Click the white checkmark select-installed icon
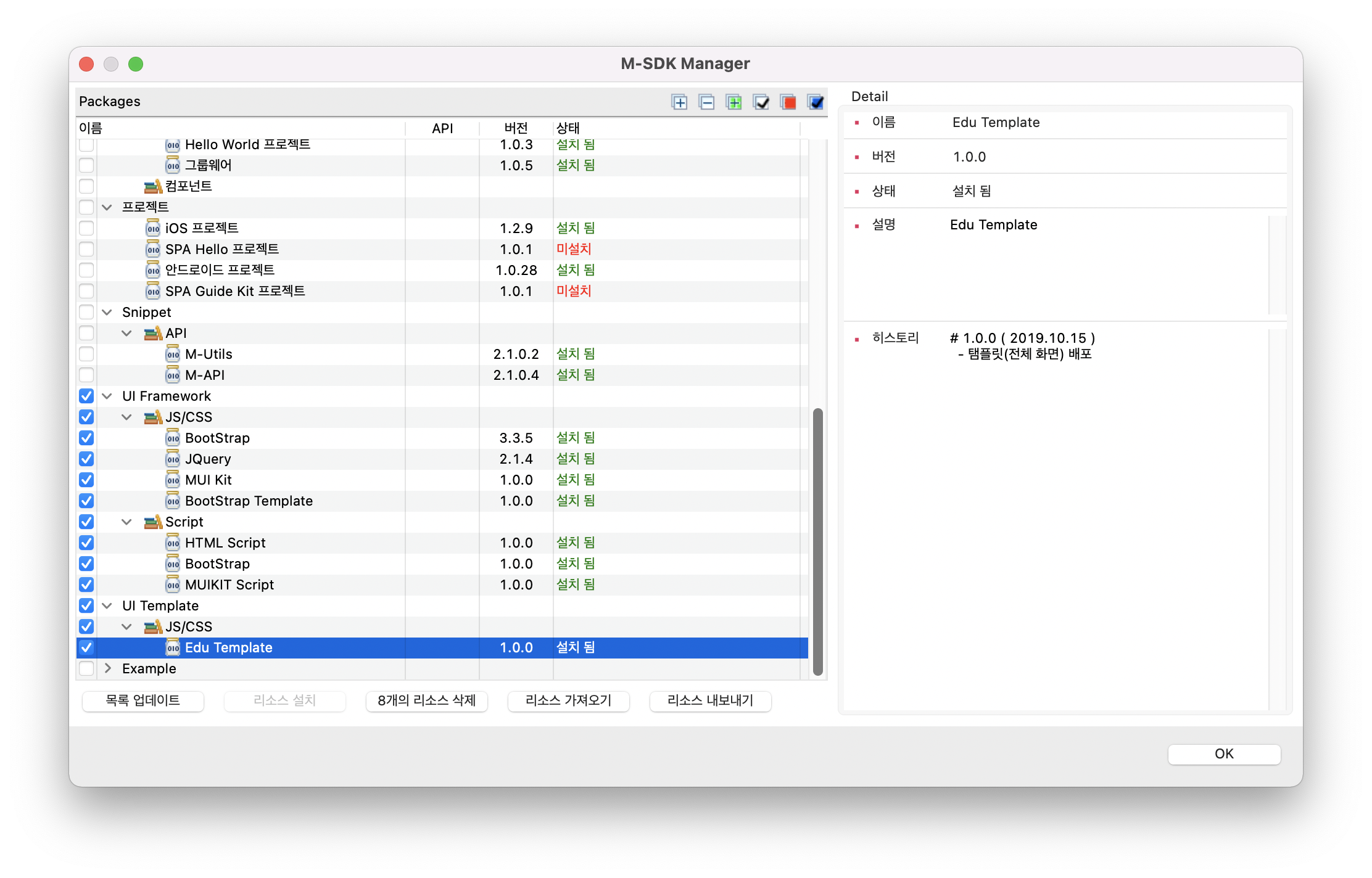 tap(761, 102)
